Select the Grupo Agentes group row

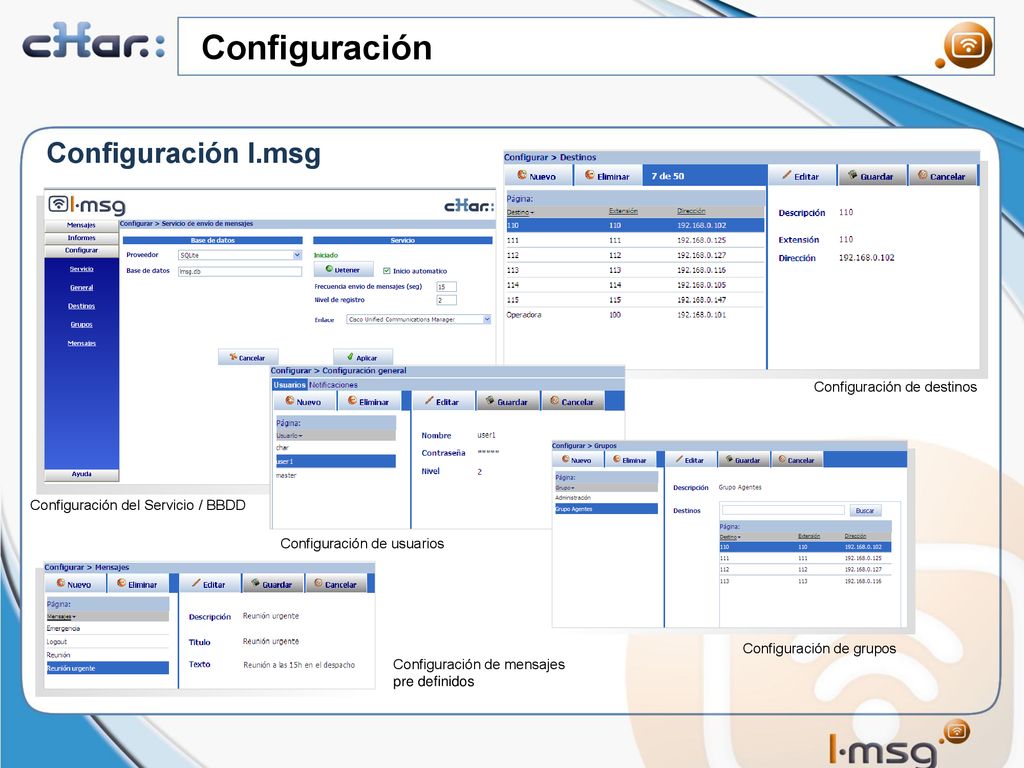606,509
